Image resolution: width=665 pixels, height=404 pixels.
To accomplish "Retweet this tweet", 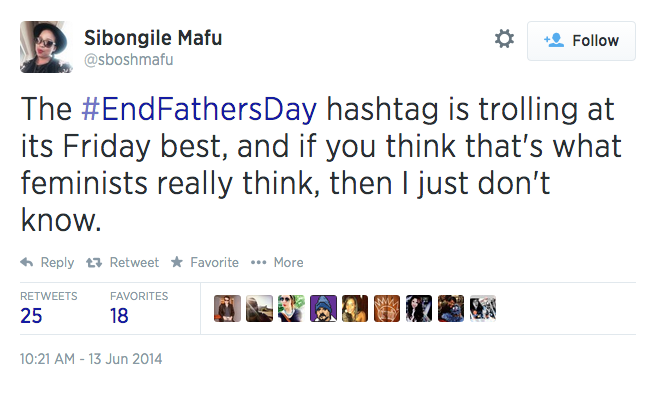I will pos(124,262).
